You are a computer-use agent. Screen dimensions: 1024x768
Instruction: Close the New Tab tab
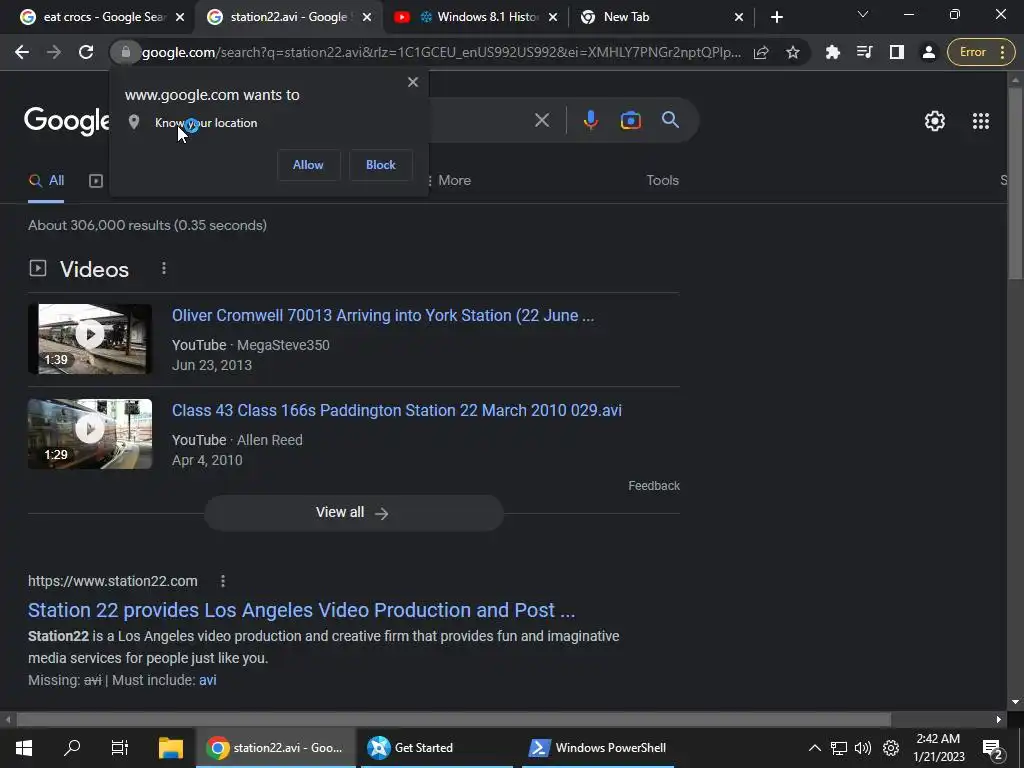pos(739,17)
